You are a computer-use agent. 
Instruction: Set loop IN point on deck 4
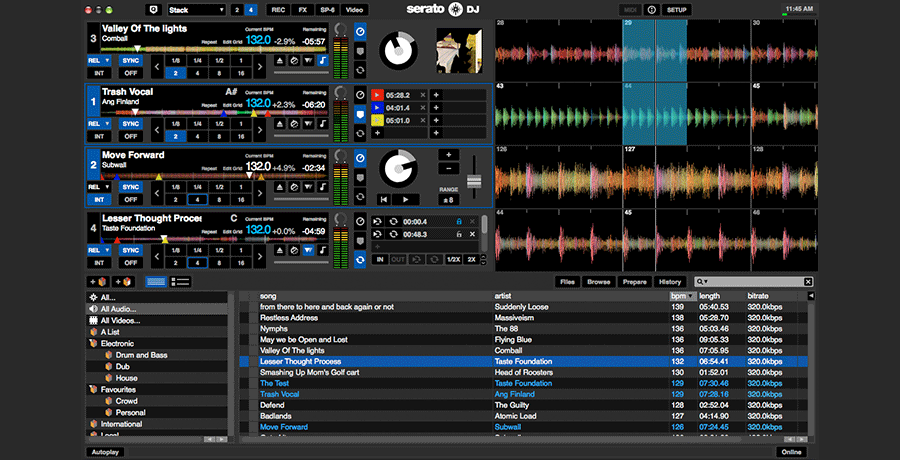tap(380, 260)
